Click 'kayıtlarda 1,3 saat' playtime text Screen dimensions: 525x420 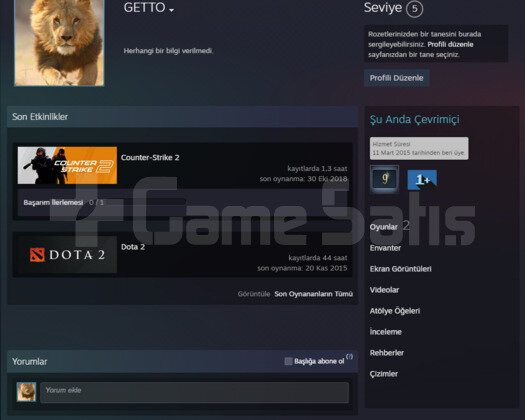coord(317,168)
